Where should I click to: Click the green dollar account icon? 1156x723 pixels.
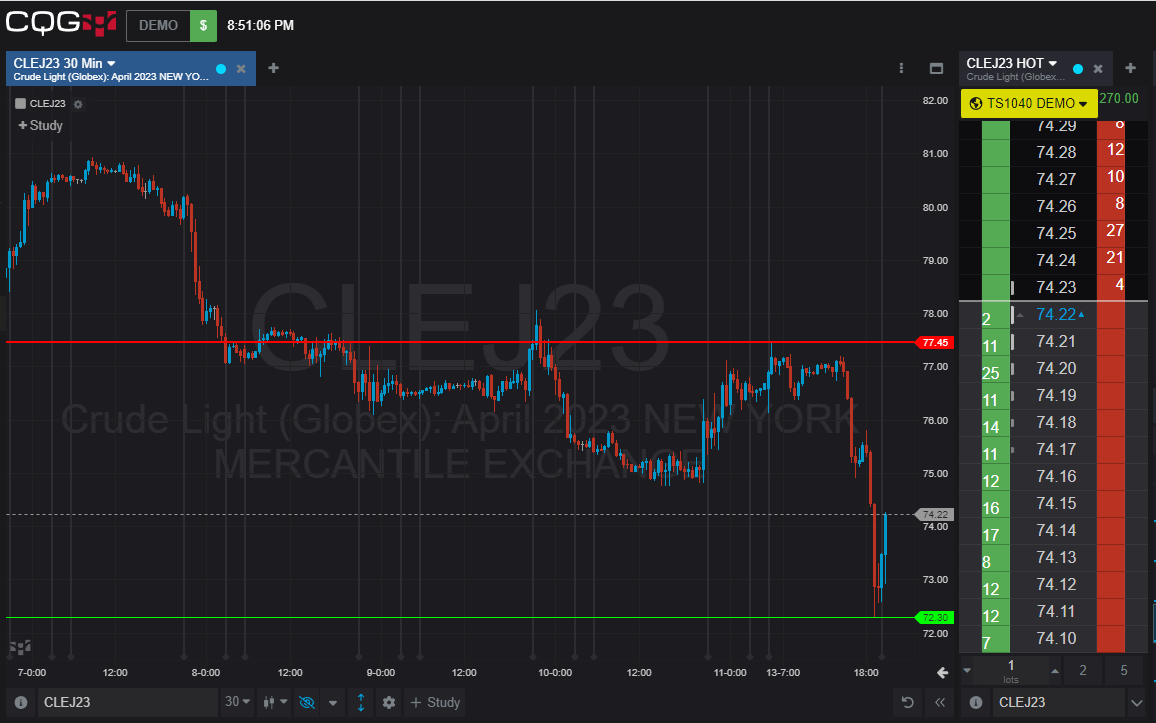pos(203,26)
